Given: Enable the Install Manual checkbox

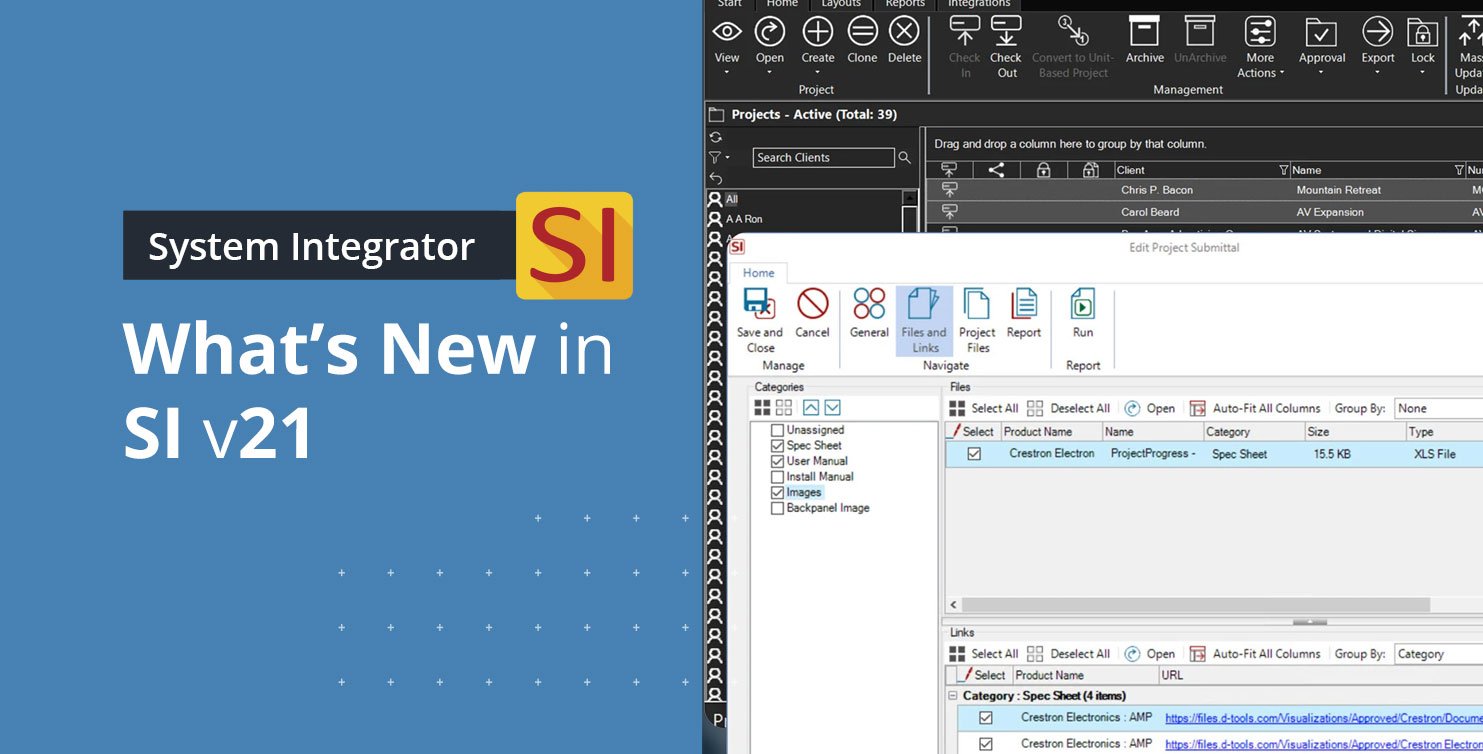Looking at the screenshot, I should point(777,476).
